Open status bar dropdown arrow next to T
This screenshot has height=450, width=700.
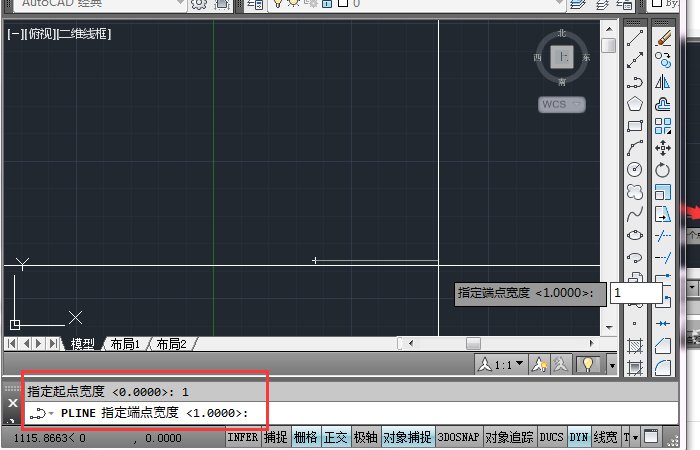pyautogui.click(x=636, y=438)
